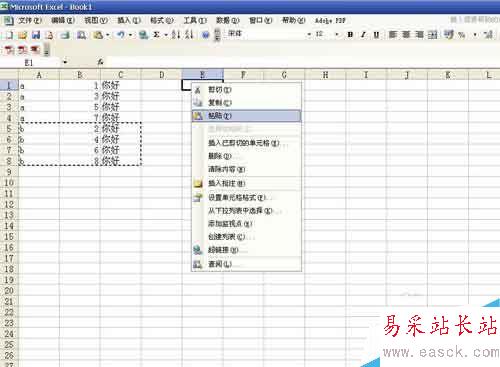Toggle Italic formatting

click(363, 35)
